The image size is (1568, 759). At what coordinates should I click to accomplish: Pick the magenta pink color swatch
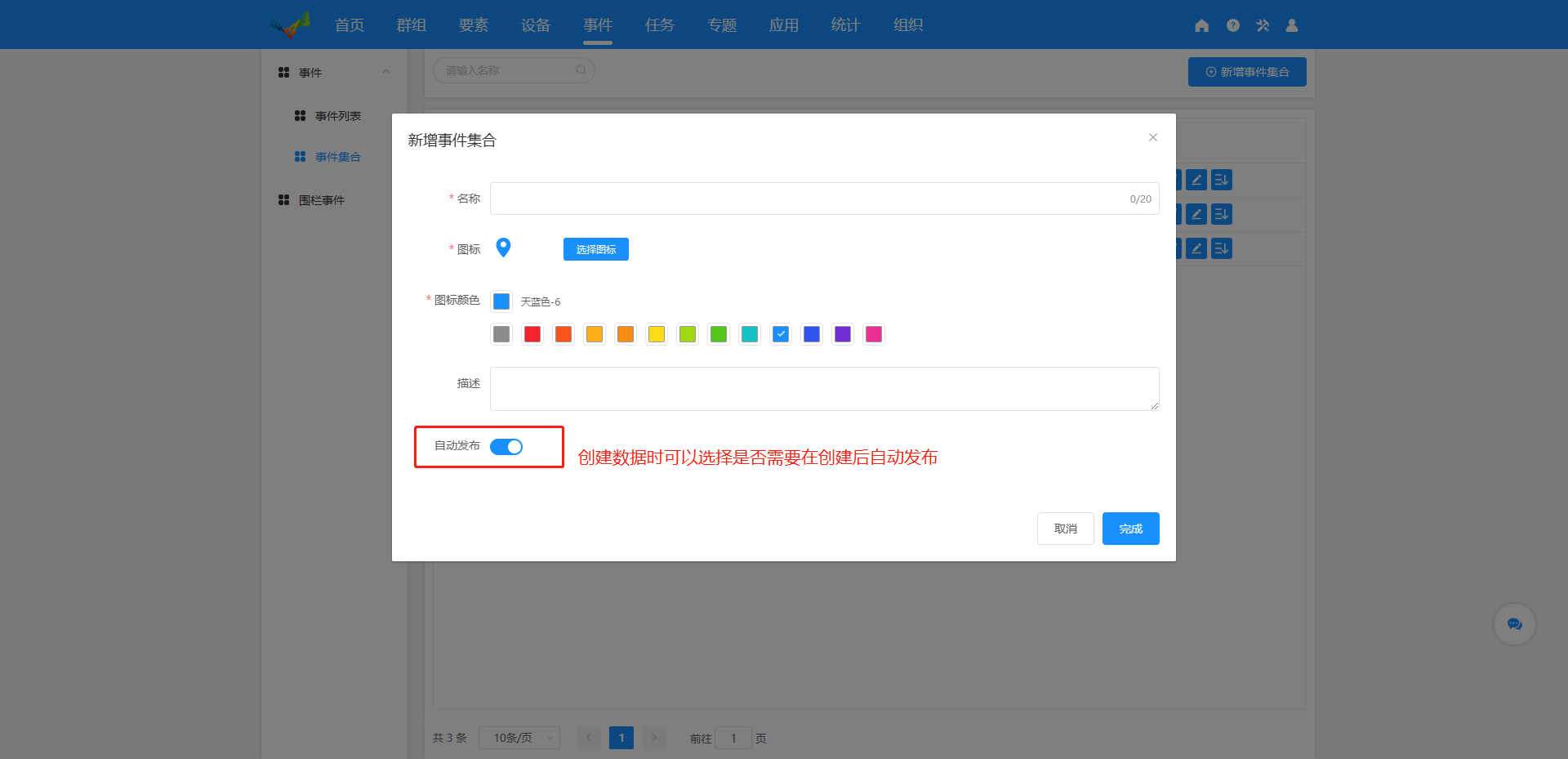(x=874, y=334)
